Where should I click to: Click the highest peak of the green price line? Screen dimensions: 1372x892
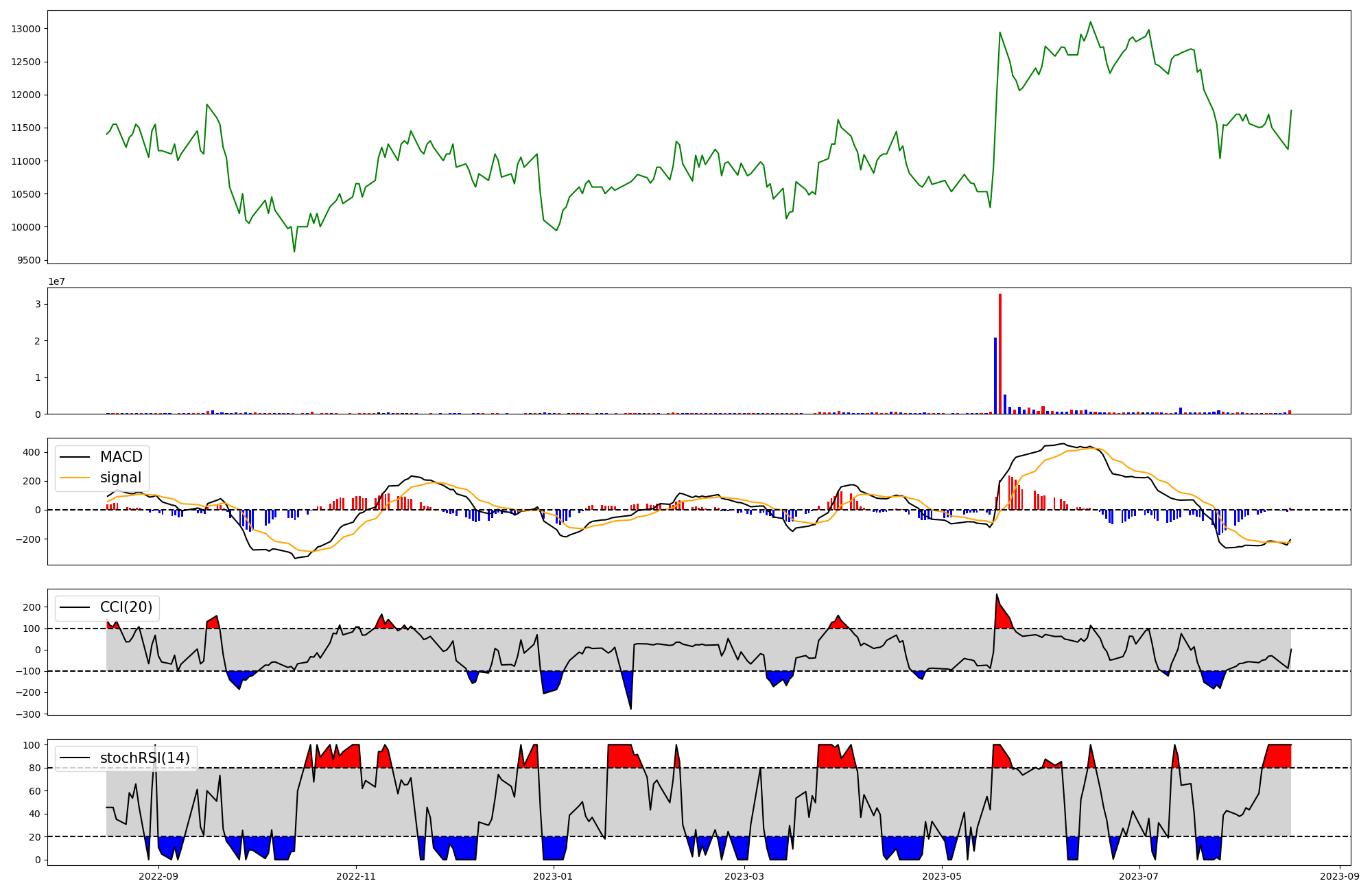[x=1090, y=22]
